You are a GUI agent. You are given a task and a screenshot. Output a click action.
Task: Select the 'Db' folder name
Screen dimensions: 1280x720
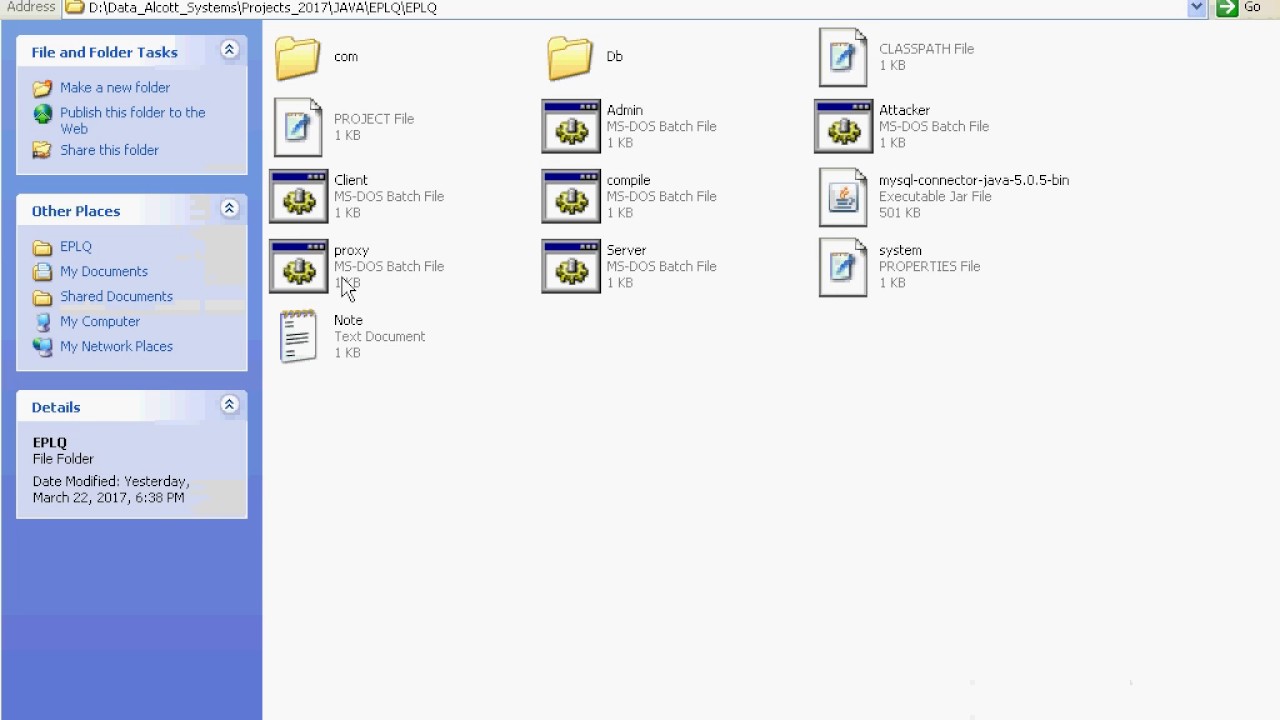click(615, 56)
